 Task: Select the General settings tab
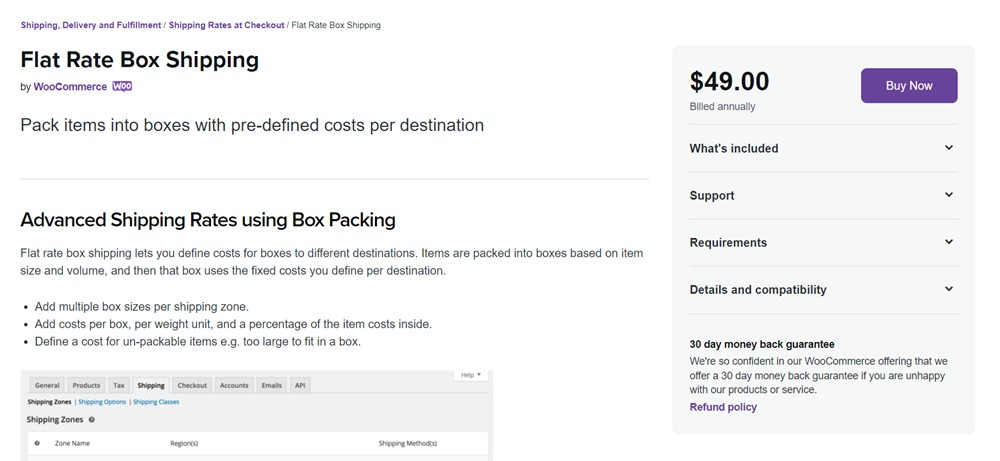coord(47,385)
